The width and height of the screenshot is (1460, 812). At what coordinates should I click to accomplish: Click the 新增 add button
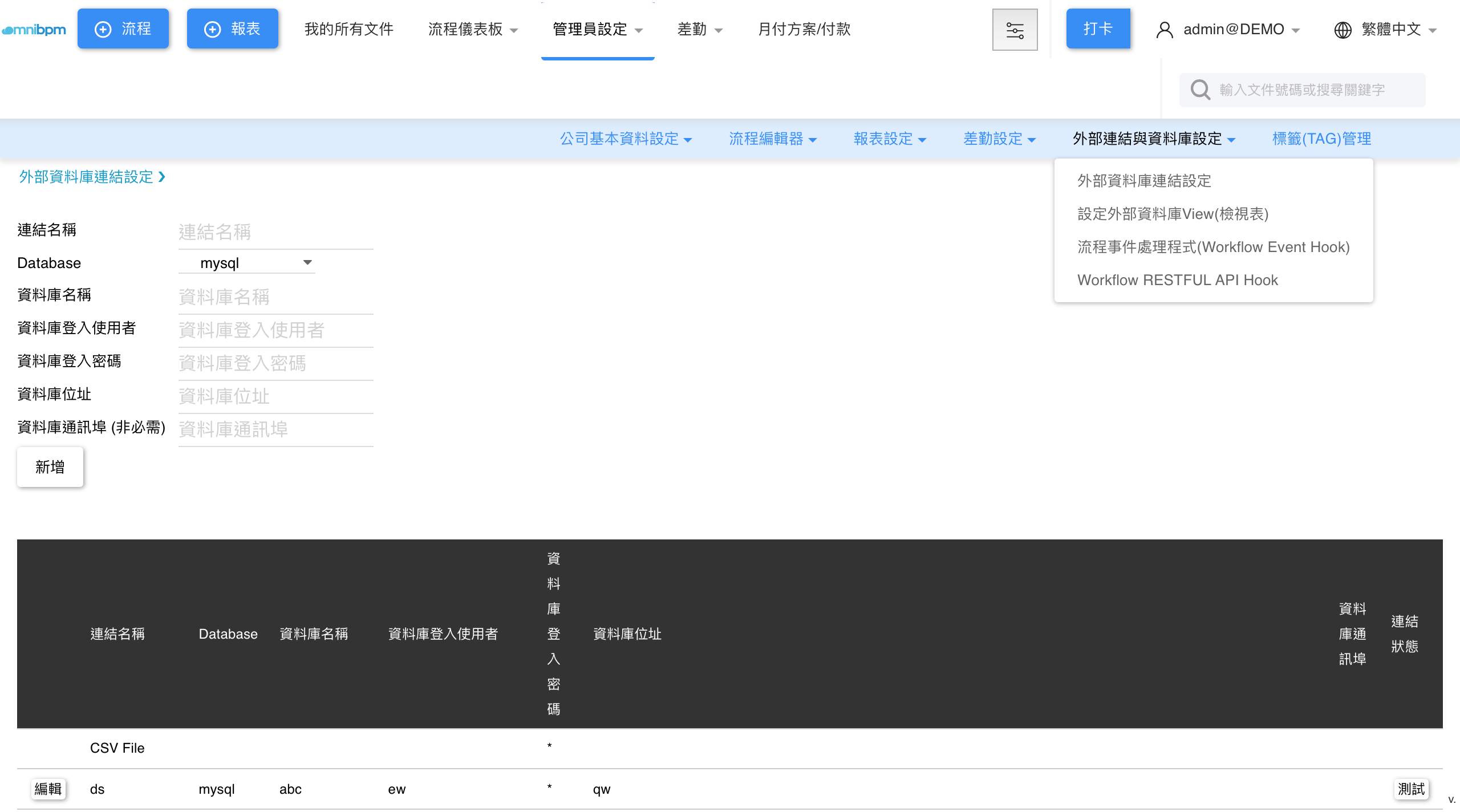click(50, 467)
